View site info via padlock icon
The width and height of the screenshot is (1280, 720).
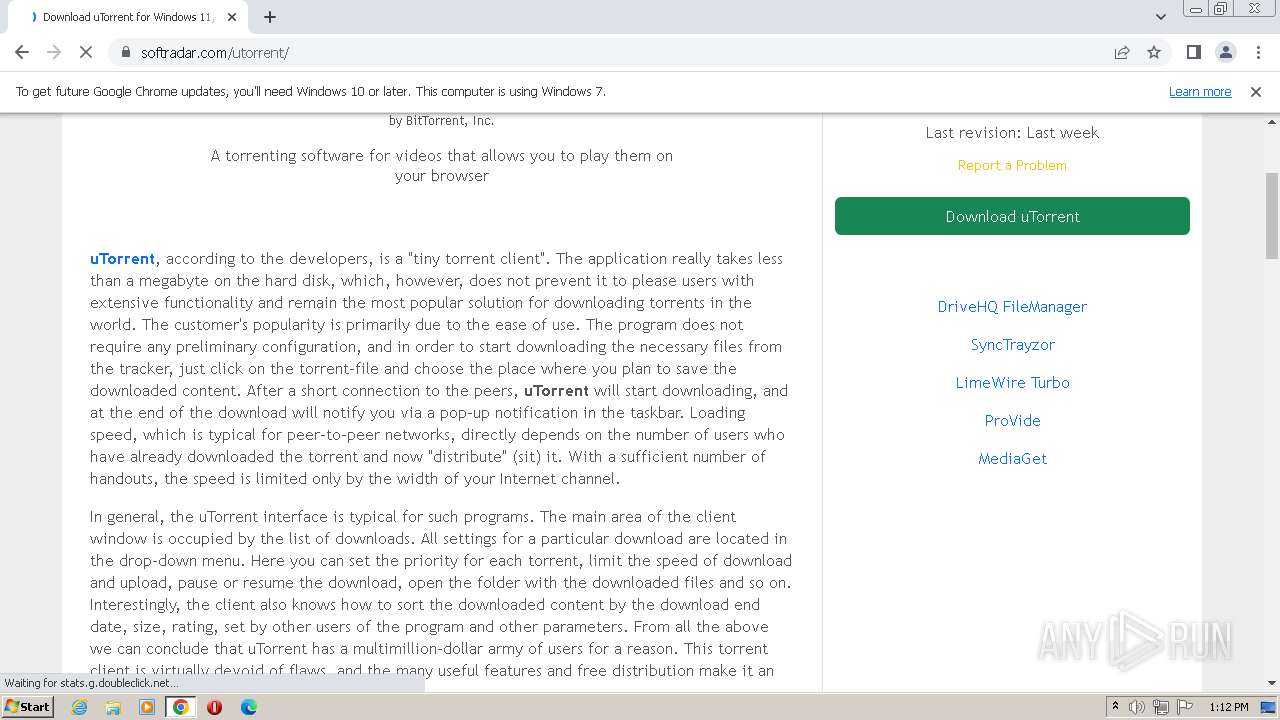click(x=125, y=52)
